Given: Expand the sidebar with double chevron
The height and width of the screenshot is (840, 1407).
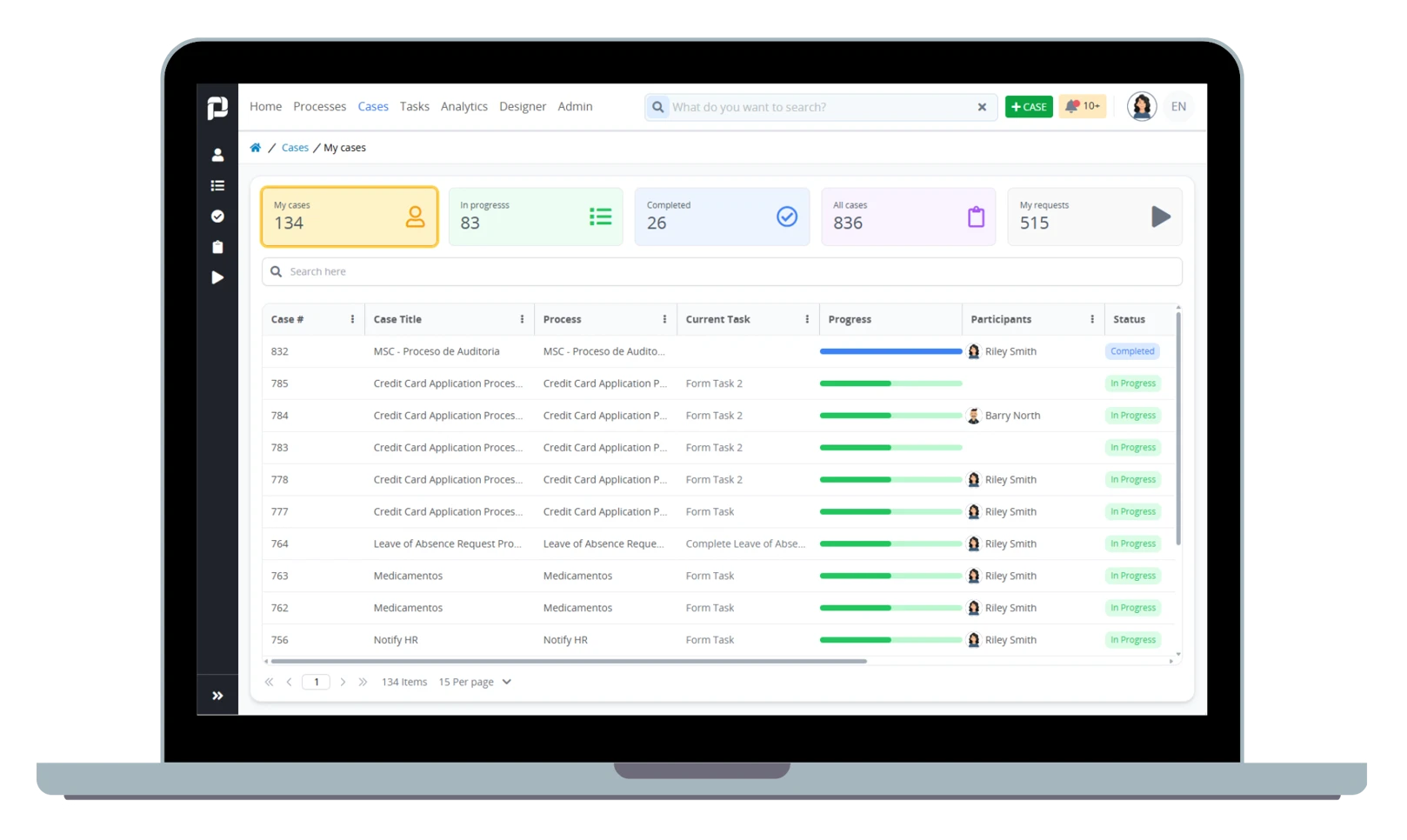Looking at the screenshot, I should coord(217,696).
